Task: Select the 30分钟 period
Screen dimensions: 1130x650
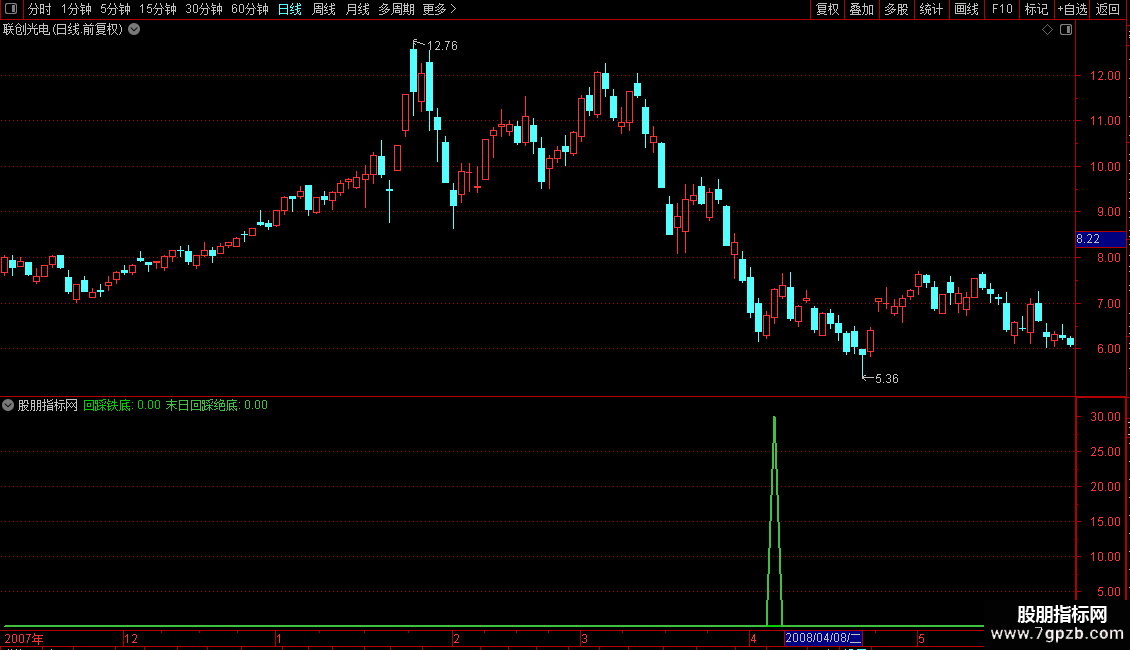Action: (204, 9)
